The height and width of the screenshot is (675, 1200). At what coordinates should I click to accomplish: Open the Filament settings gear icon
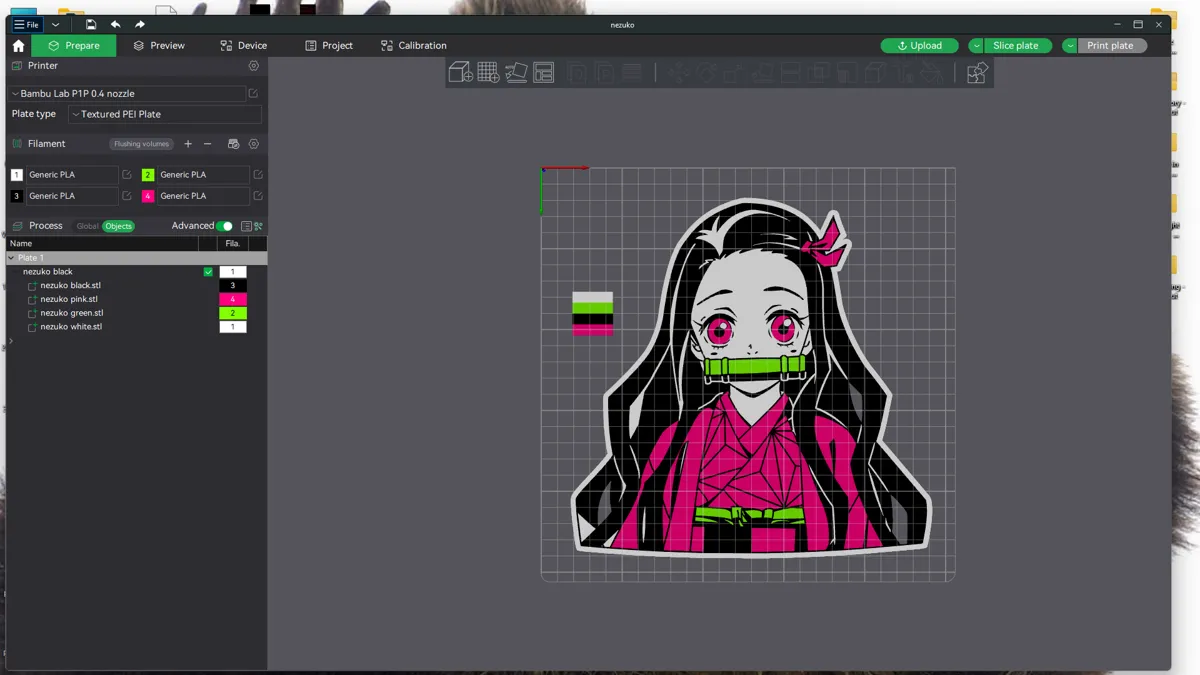(x=254, y=144)
